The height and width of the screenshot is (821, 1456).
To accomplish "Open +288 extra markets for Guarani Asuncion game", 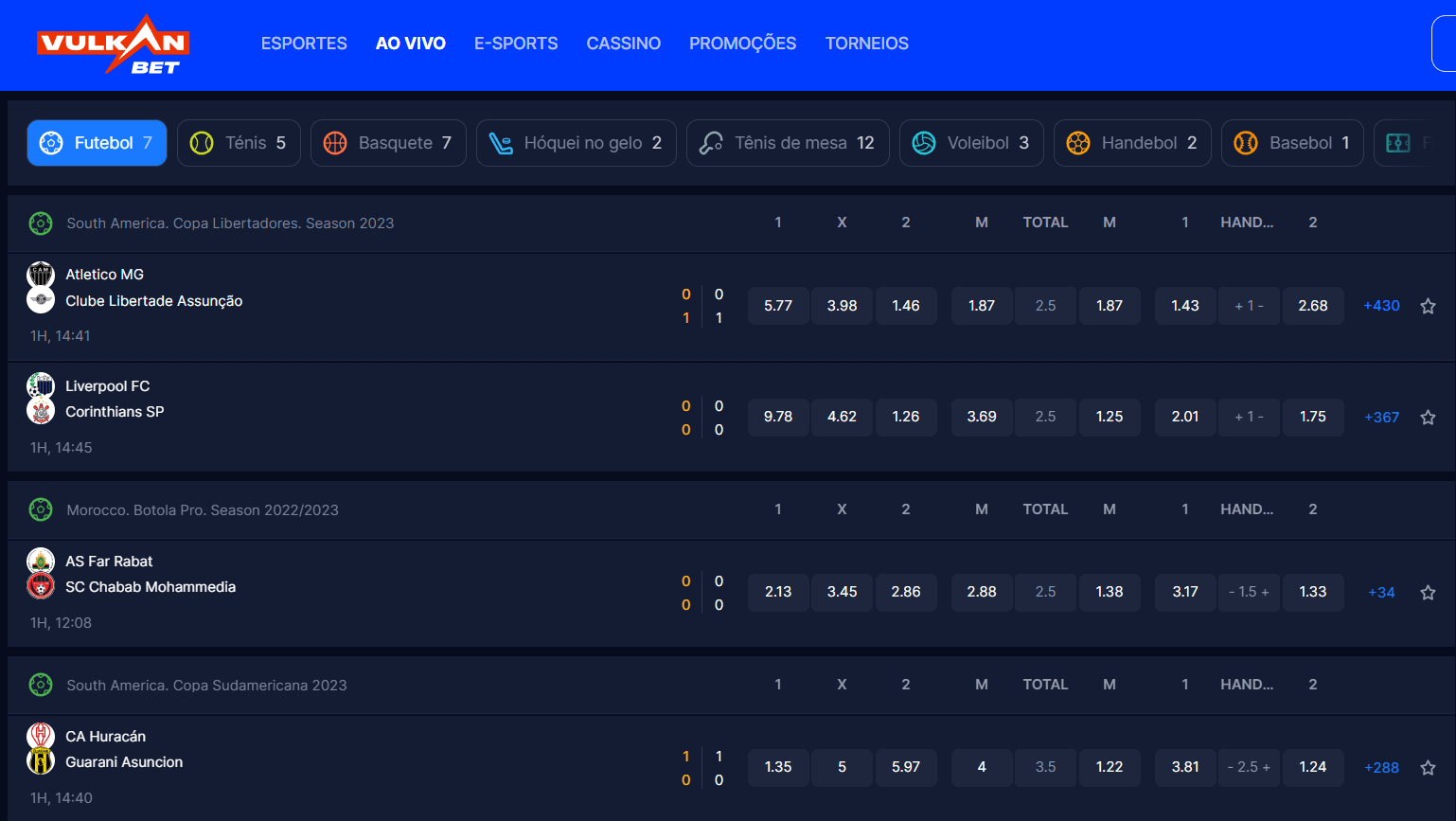I will 1381,768.
